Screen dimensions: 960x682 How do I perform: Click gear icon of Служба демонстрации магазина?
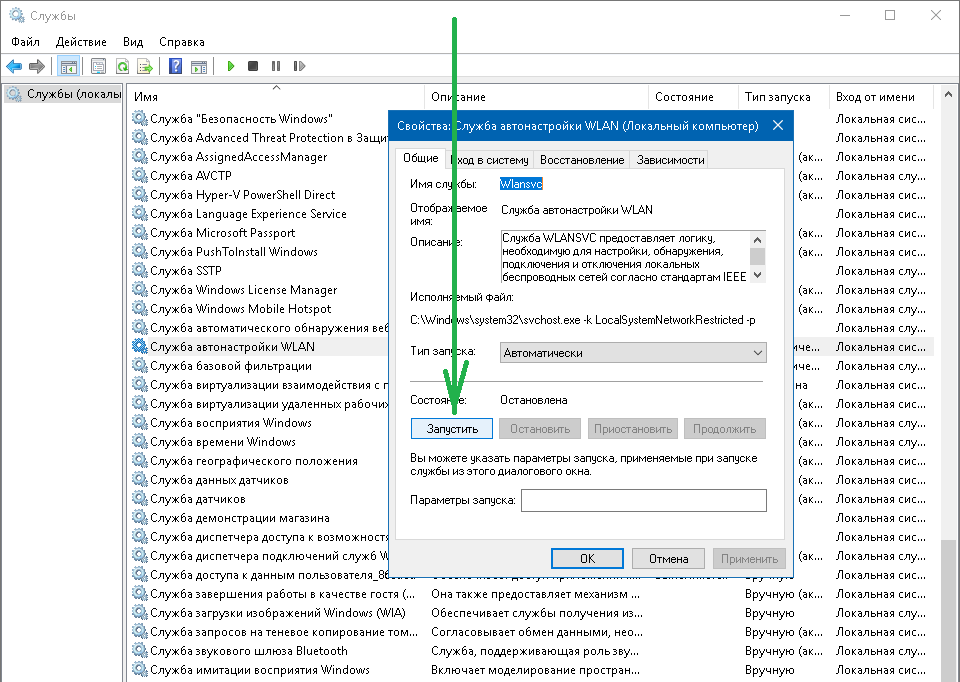click(140, 517)
